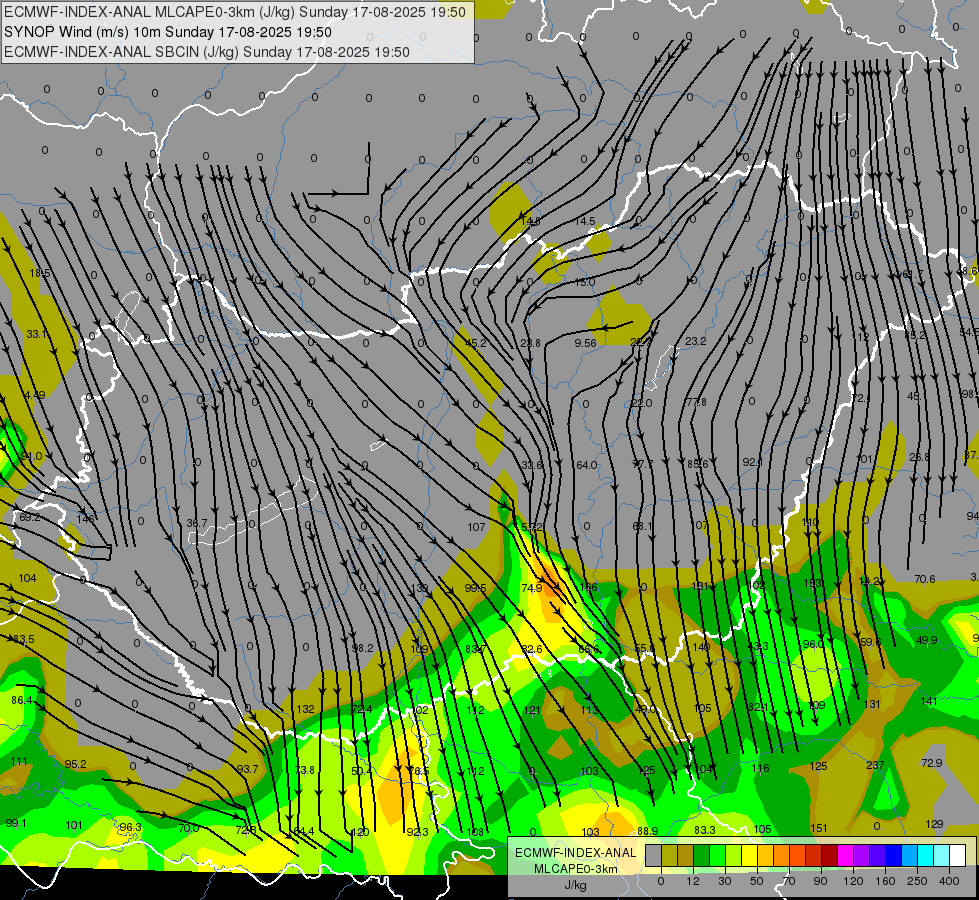Click the map value 129
This screenshot has height=900, width=979.
pos(934,824)
